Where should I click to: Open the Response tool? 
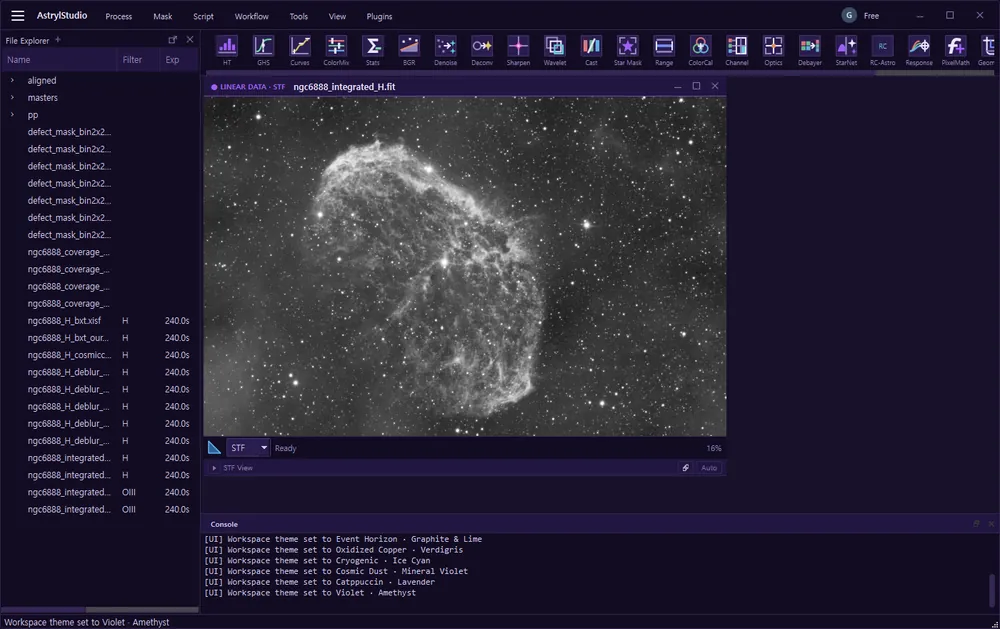click(x=919, y=50)
